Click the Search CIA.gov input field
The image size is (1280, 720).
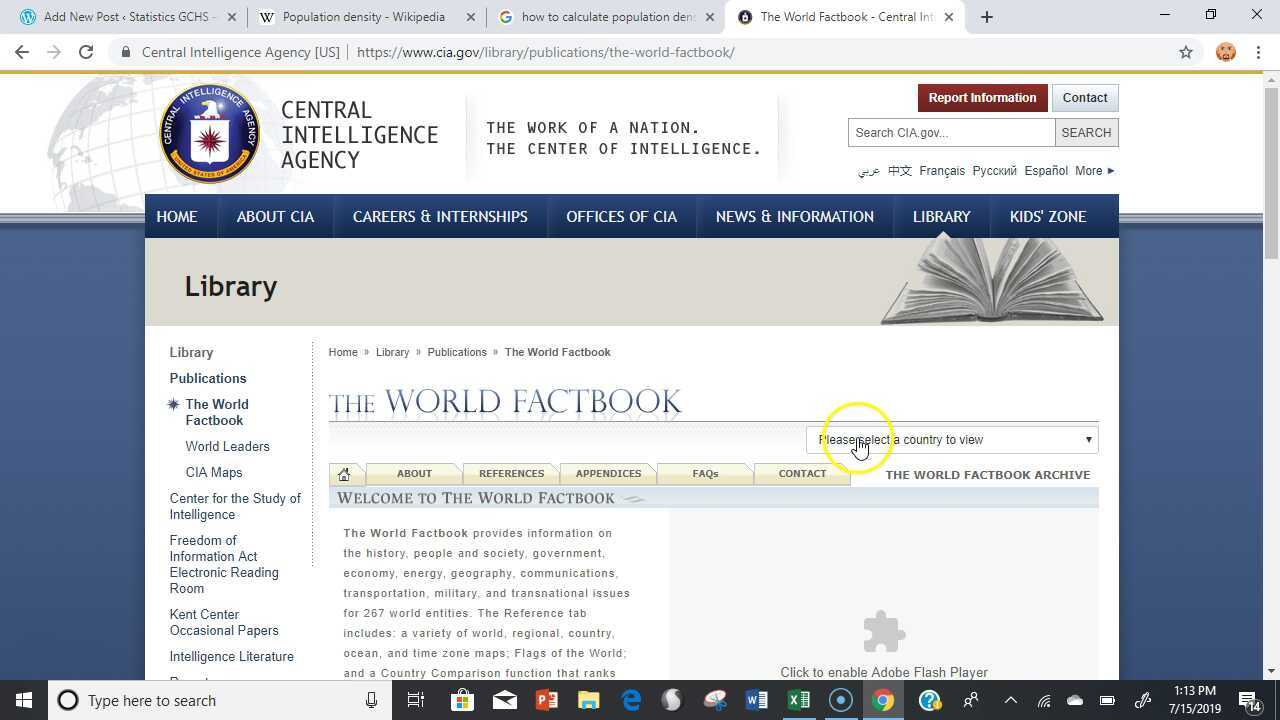click(x=950, y=133)
